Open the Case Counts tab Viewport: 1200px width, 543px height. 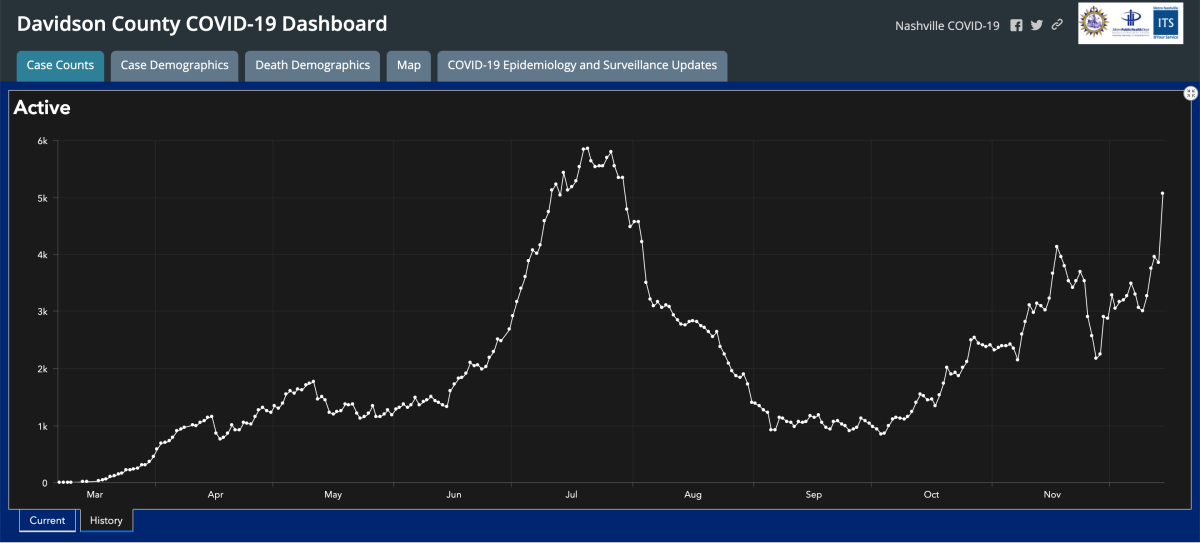point(60,66)
